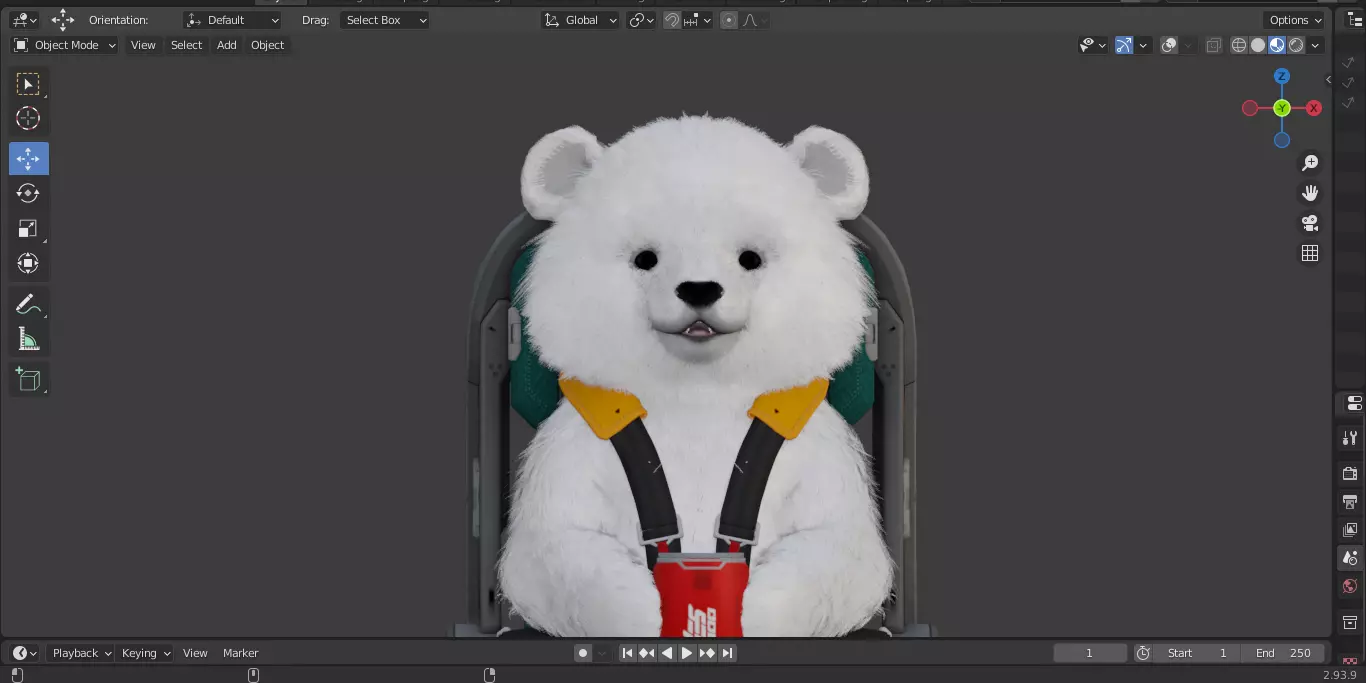The height and width of the screenshot is (683, 1366).
Task: Open Output properties printer tab icon
Action: [x=1350, y=502]
